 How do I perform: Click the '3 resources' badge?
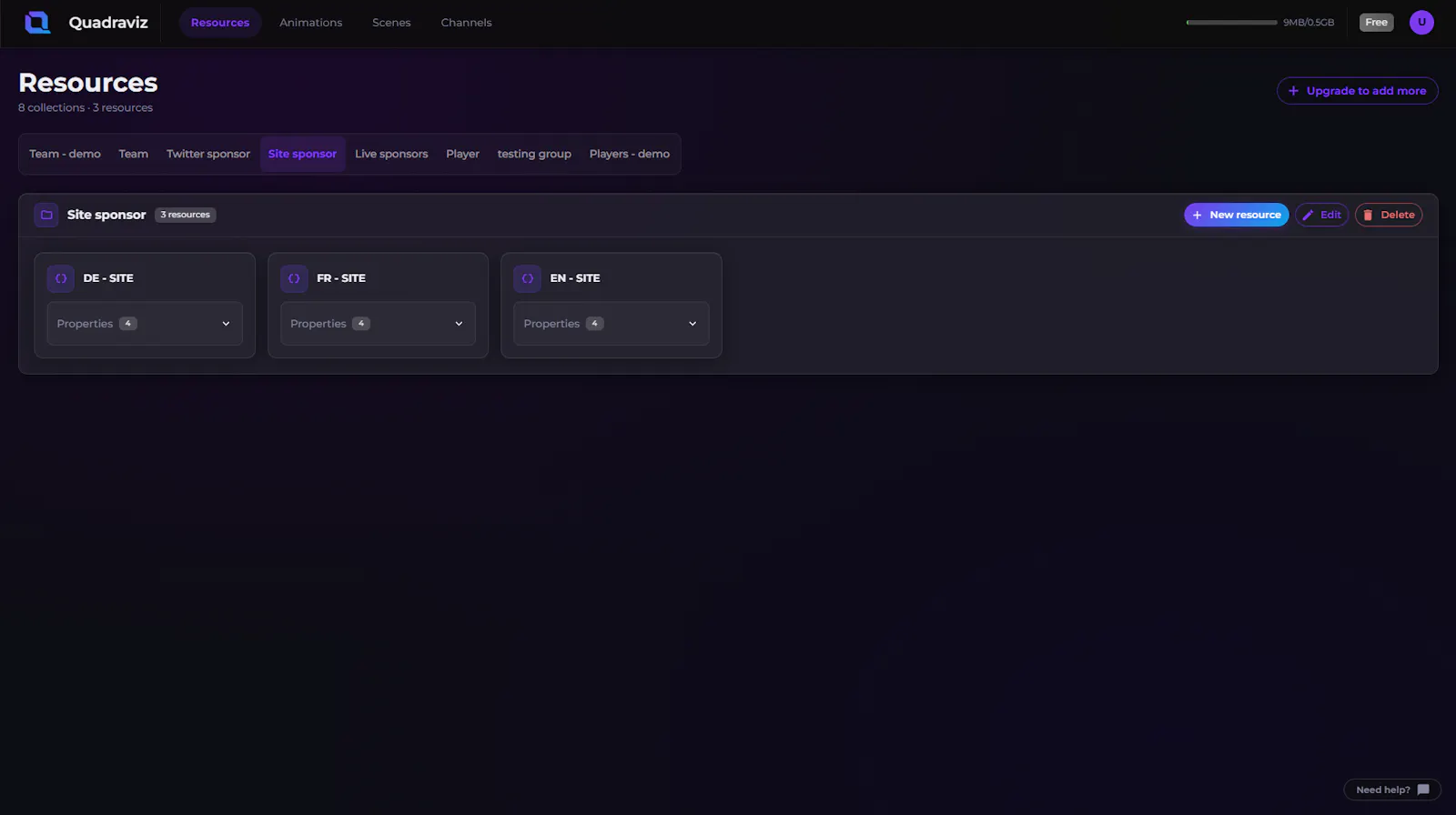(186, 215)
